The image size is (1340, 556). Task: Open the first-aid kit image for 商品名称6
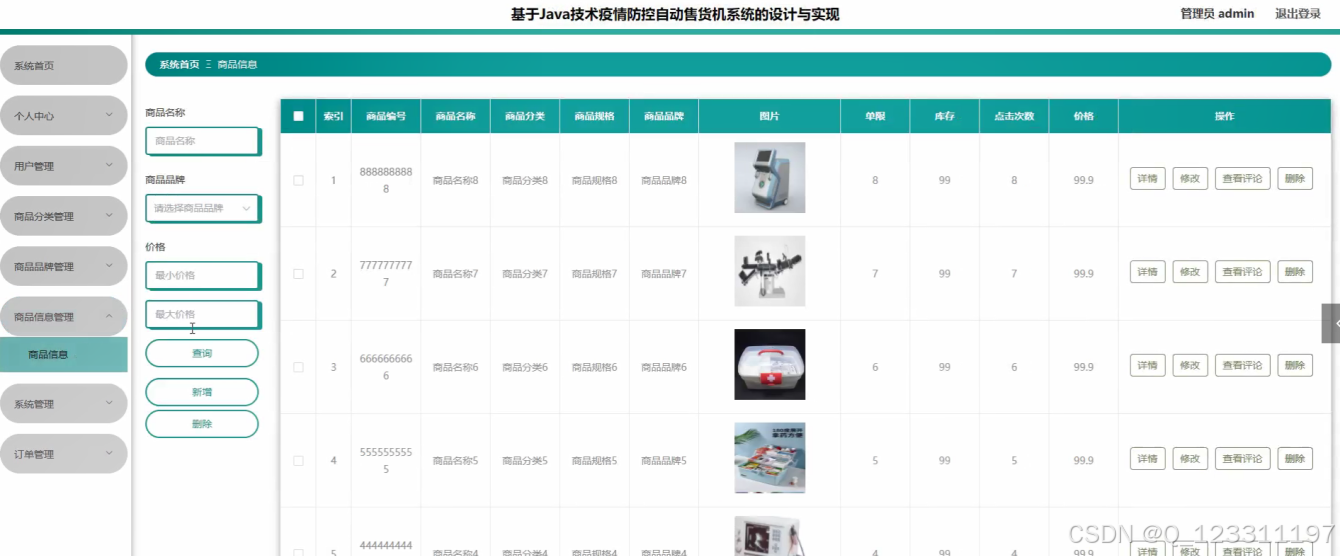pyautogui.click(x=769, y=365)
